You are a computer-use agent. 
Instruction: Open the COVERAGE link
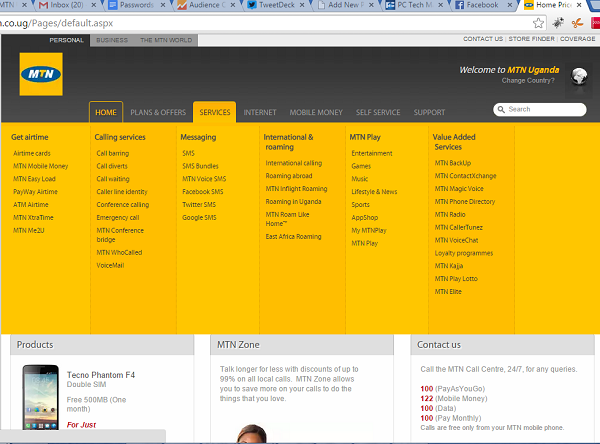click(577, 39)
